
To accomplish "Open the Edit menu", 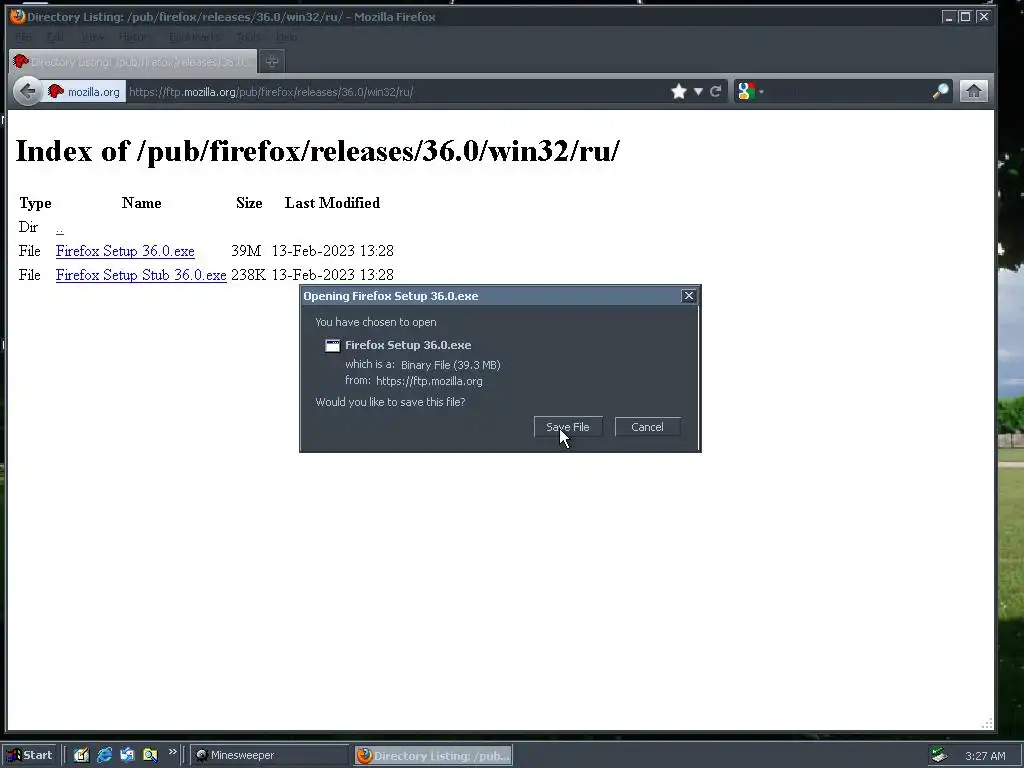I will click(x=56, y=37).
